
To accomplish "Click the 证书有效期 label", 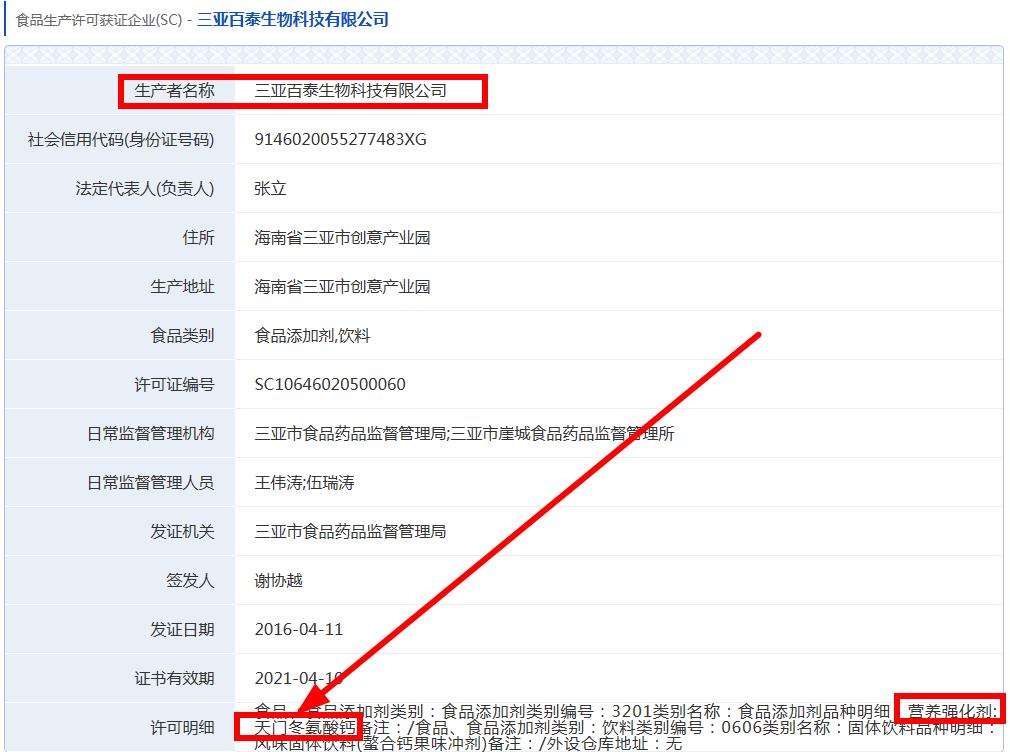I will pos(174,679).
